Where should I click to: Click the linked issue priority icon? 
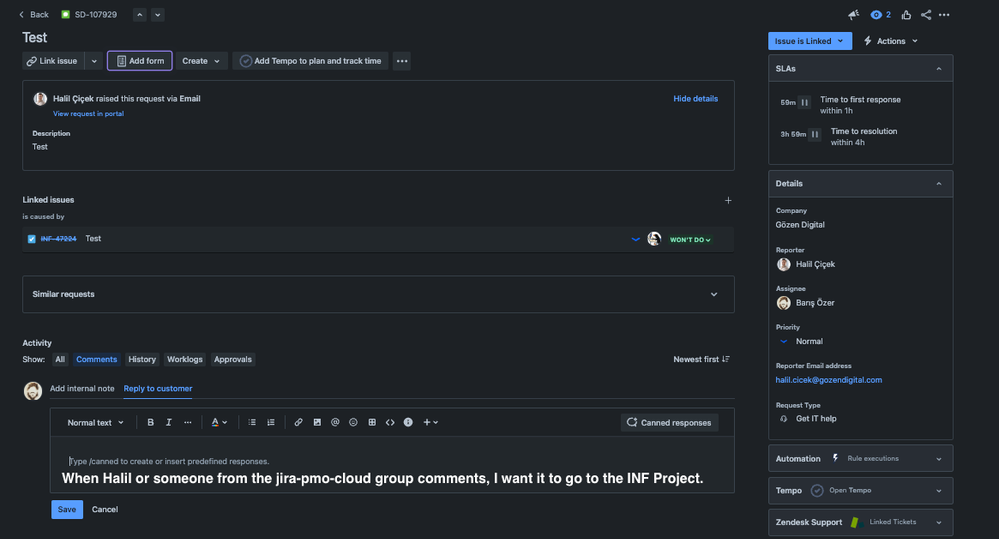pos(635,240)
